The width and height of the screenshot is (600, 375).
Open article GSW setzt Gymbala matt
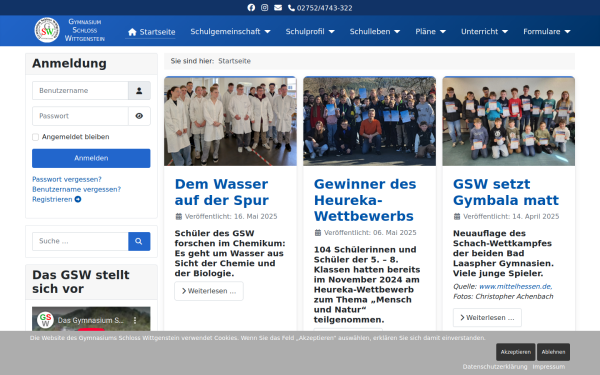[506, 192]
